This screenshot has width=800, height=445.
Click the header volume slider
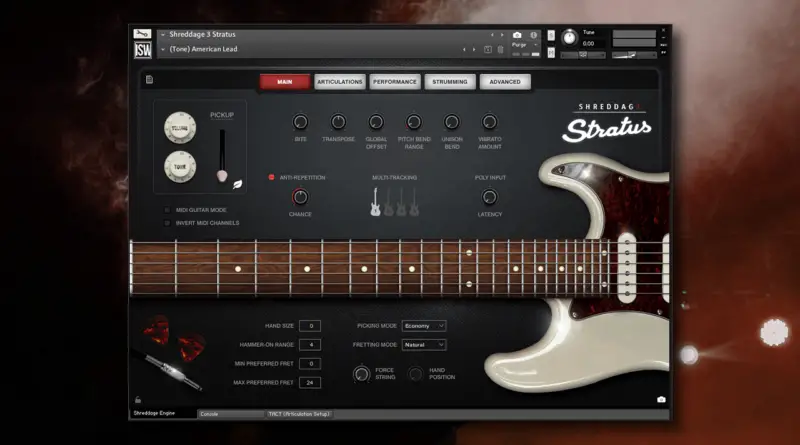634,55
